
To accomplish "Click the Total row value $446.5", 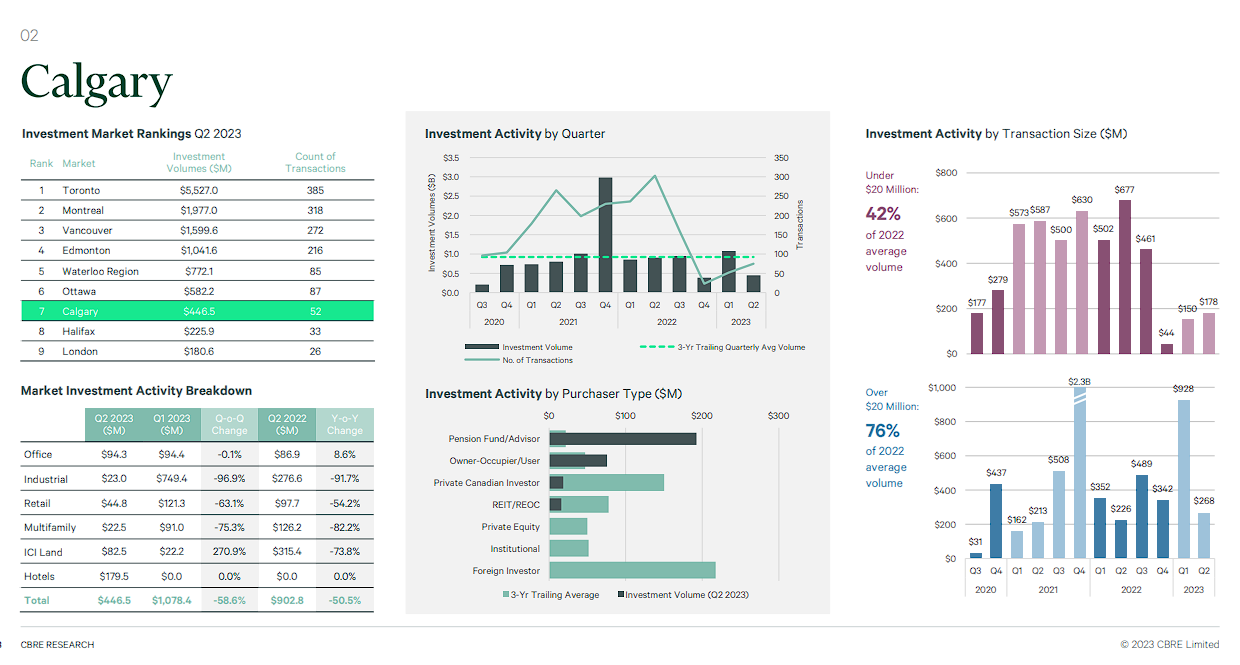I will point(114,600).
